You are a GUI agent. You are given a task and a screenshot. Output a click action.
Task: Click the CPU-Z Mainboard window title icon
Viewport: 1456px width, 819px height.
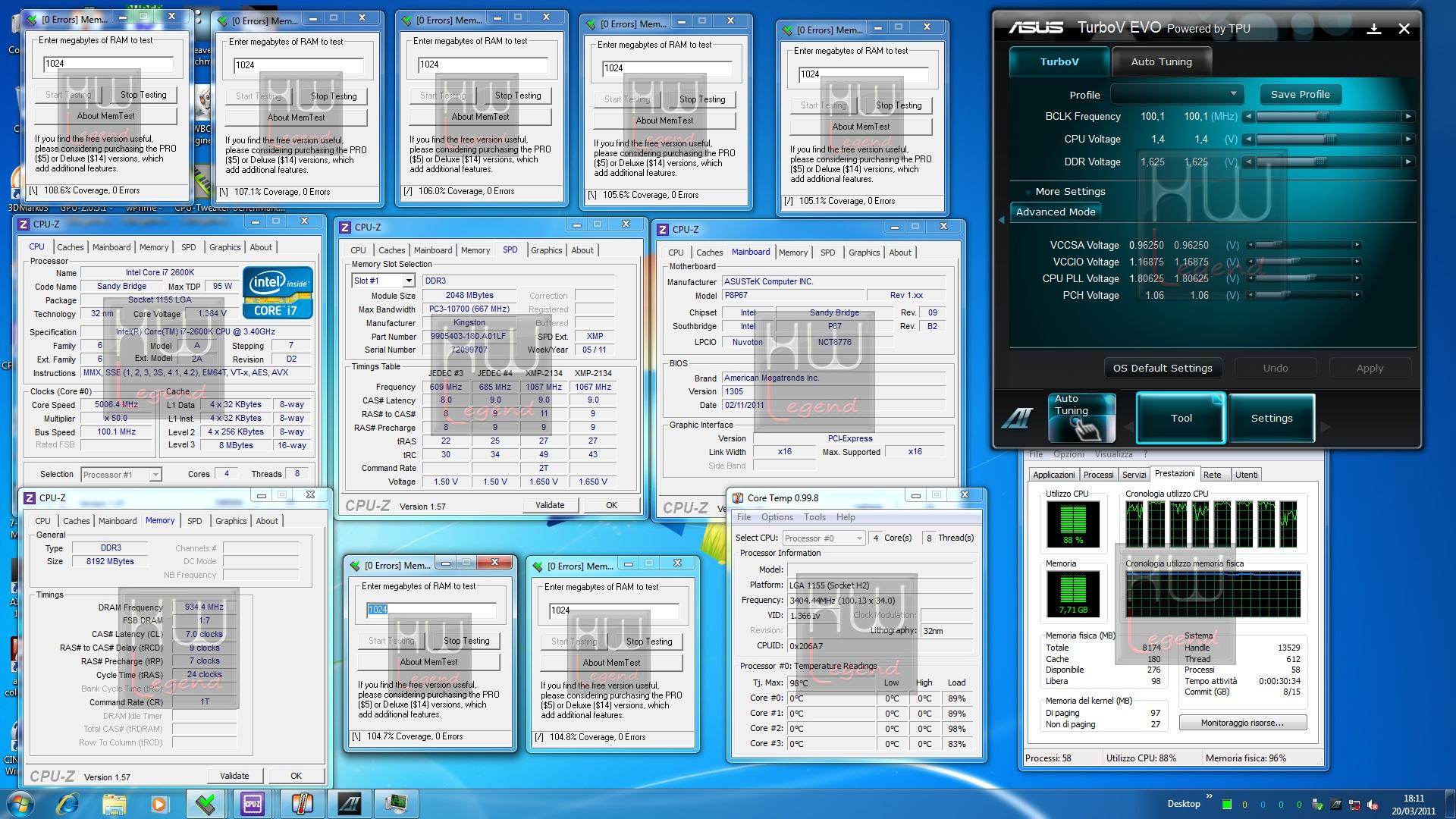pos(663,229)
